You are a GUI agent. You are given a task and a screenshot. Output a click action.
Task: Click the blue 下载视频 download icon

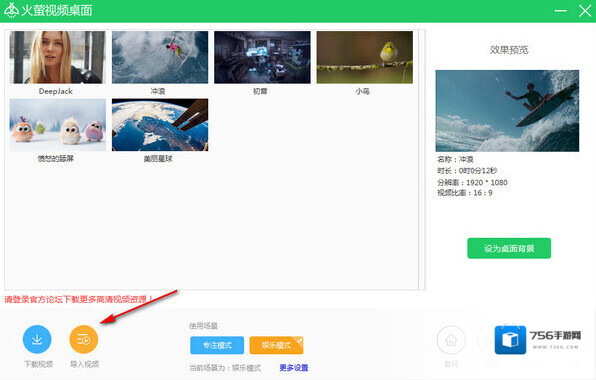(x=37, y=339)
